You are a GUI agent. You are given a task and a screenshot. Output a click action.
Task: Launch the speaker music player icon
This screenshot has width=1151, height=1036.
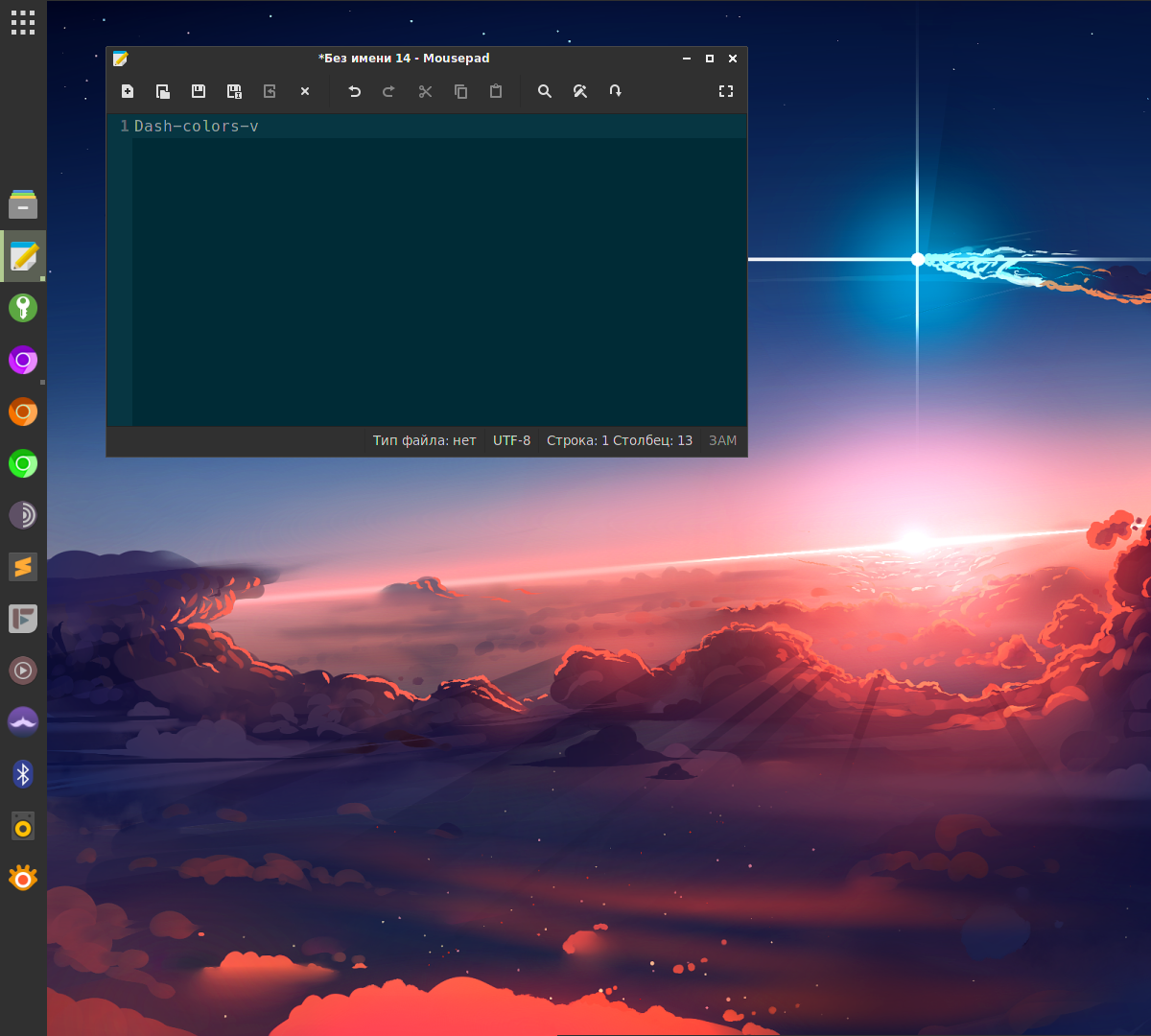pyautogui.click(x=23, y=826)
